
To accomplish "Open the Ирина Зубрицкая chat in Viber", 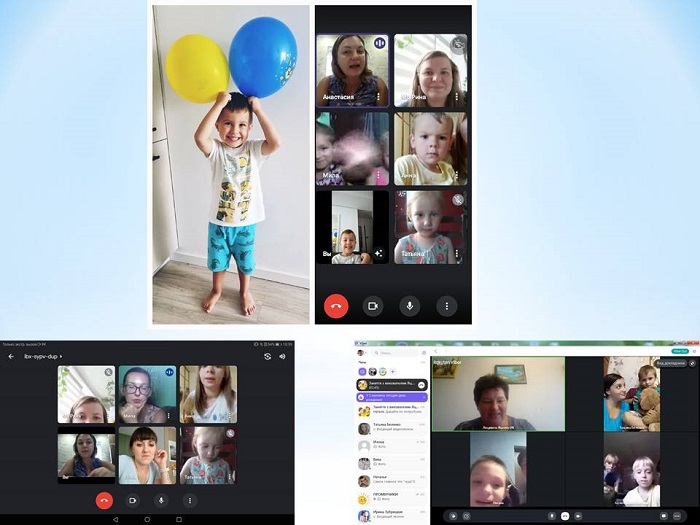I will coord(392,515).
